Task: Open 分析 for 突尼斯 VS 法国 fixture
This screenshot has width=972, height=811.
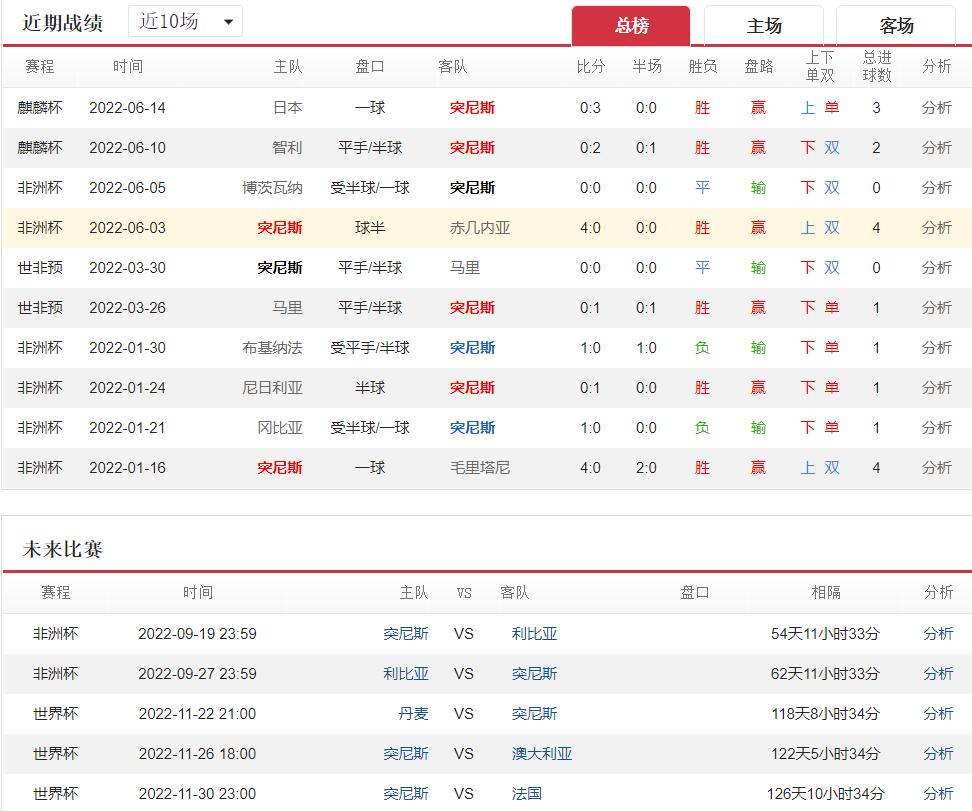Action: tap(938, 794)
